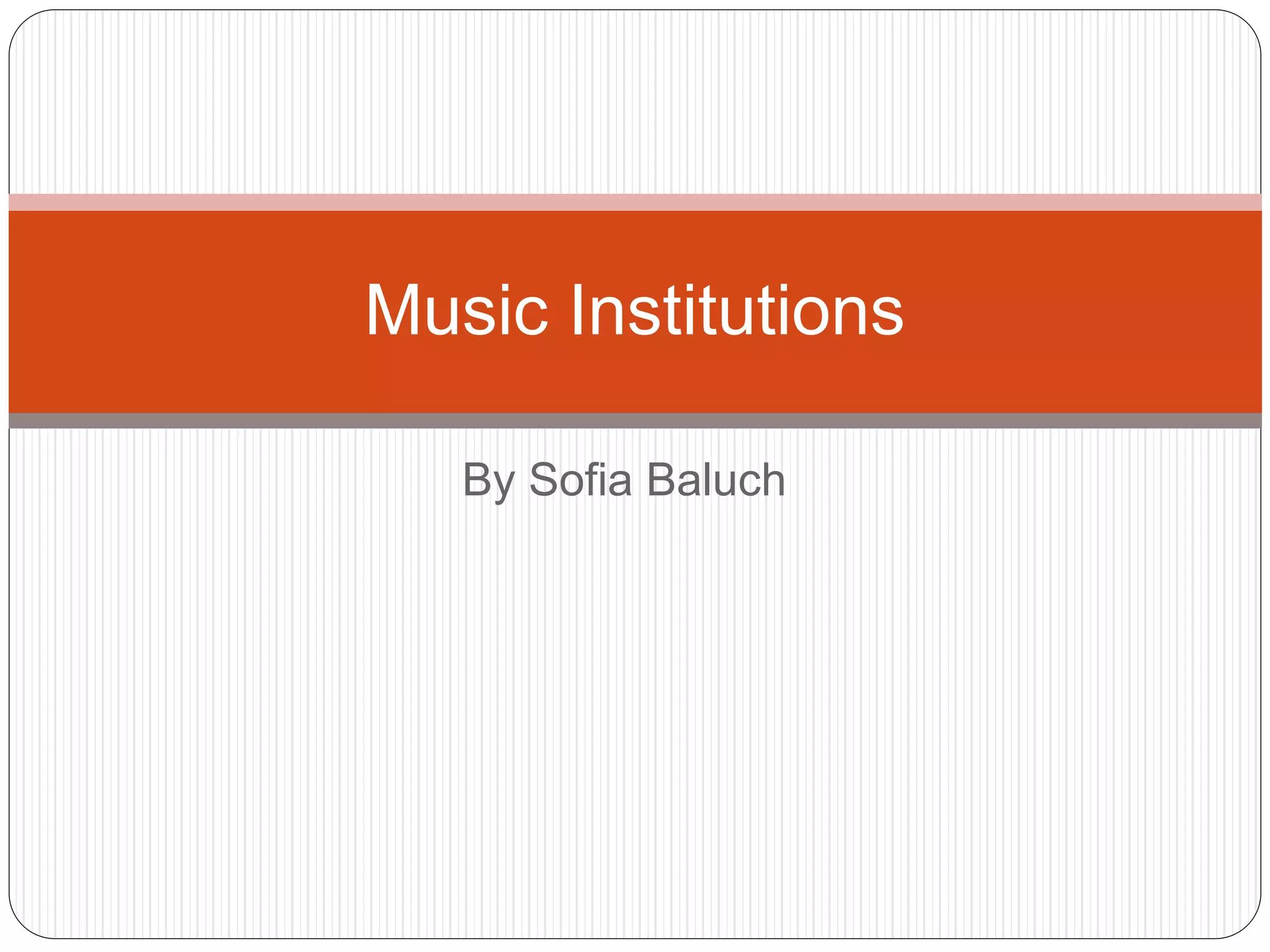Select the "By Sofia Baluch" subtitle text
The width and height of the screenshot is (1270, 952).
pyautogui.click(x=624, y=480)
